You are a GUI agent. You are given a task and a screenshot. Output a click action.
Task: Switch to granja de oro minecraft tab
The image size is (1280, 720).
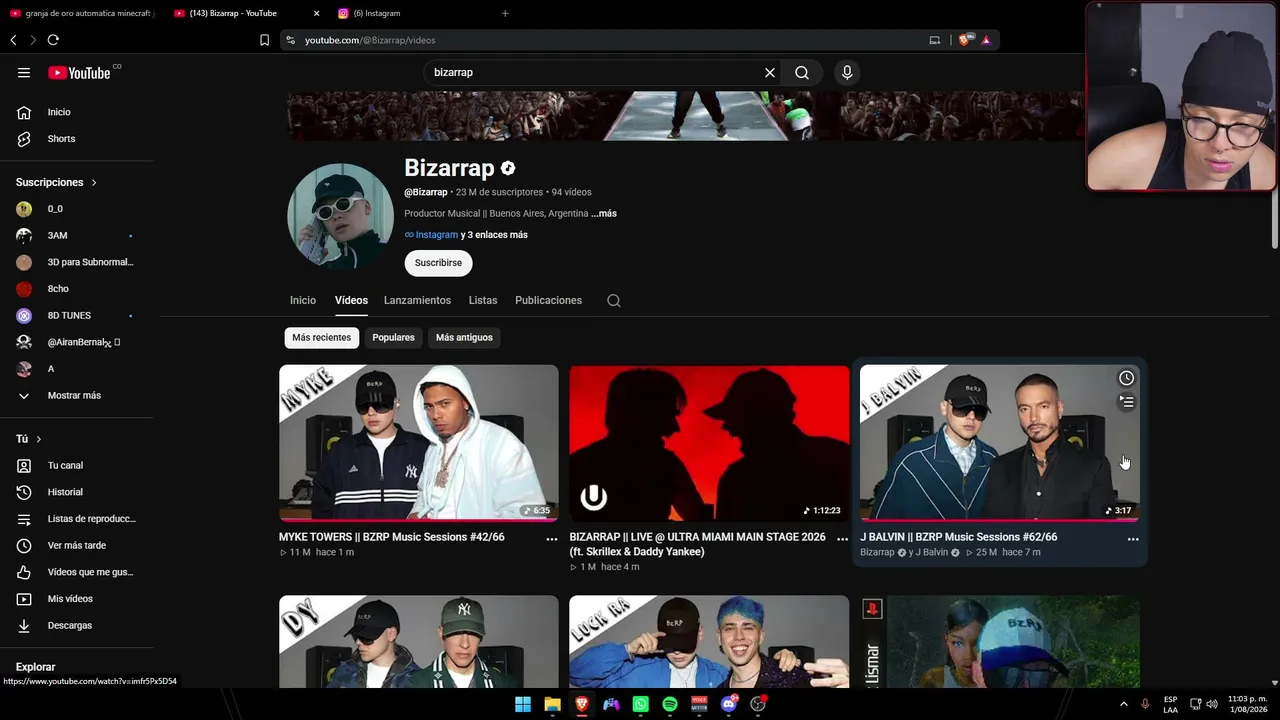pyautogui.click(x=82, y=13)
